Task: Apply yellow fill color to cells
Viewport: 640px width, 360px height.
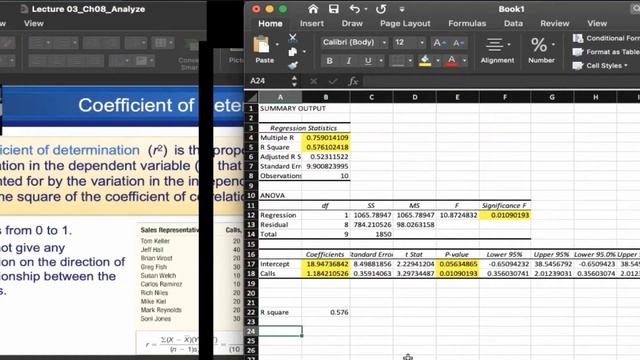Action: point(425,61)
